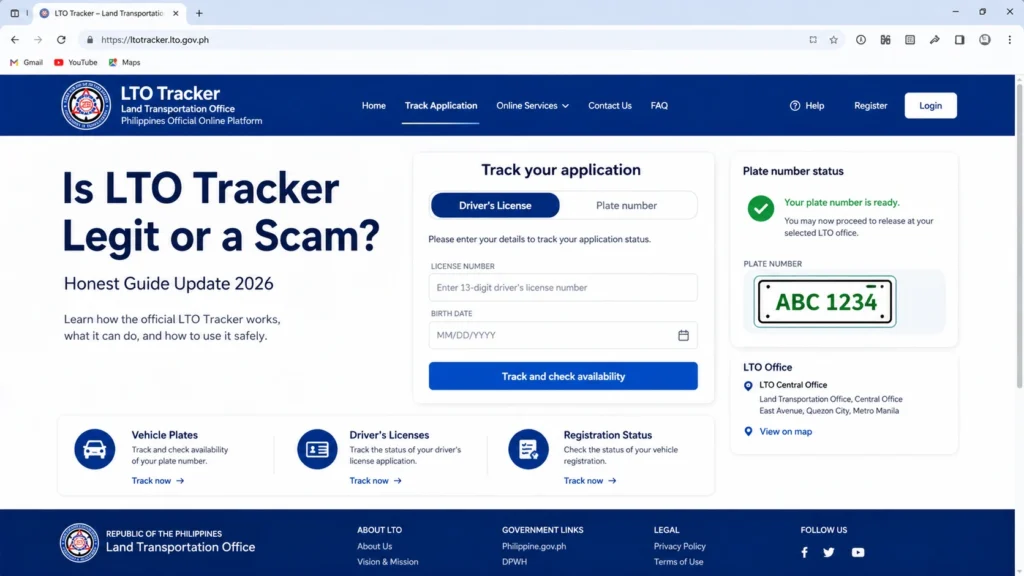Open the Facebook icon in footer
The image size is (1024, 576).
(x=805, y=552)
